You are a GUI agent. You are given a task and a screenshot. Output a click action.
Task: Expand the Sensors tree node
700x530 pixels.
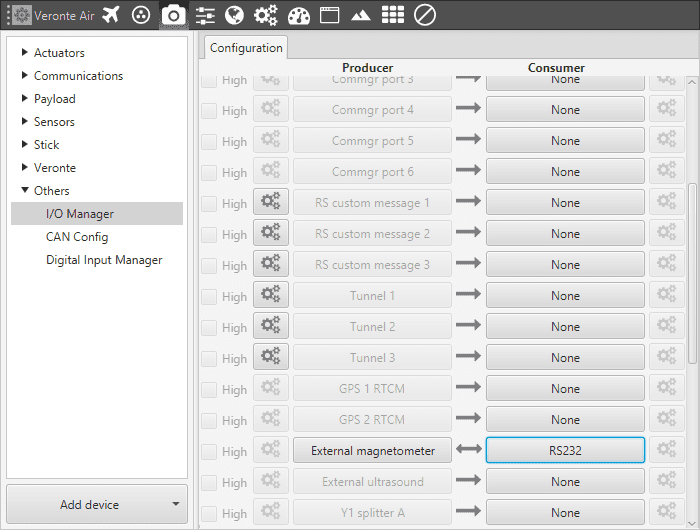click(x=25, y=121)
